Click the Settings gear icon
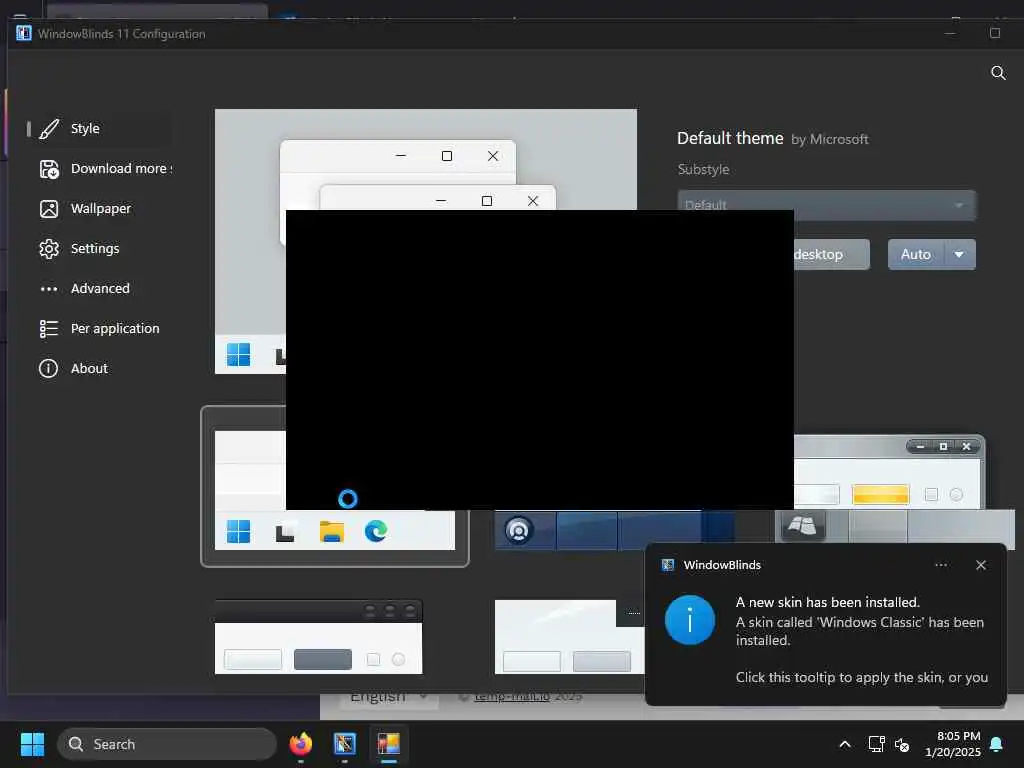Image resolution: width=1024 pixels, height=768 pixels. pyautogui.click(x=49, y=249)
